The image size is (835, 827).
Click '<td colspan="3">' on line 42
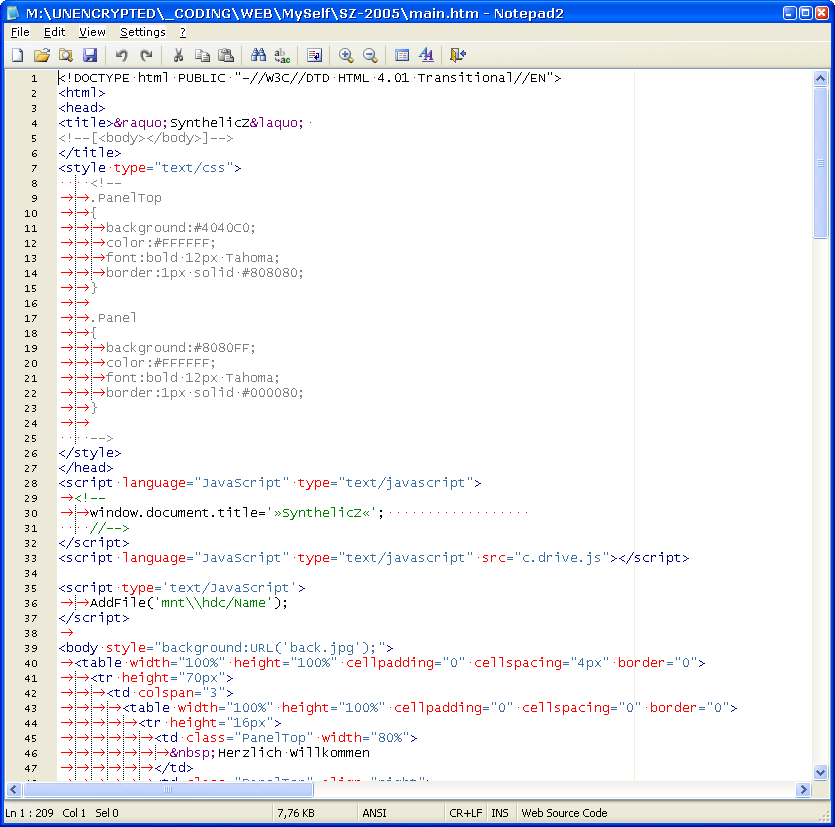tap(169, 693)
